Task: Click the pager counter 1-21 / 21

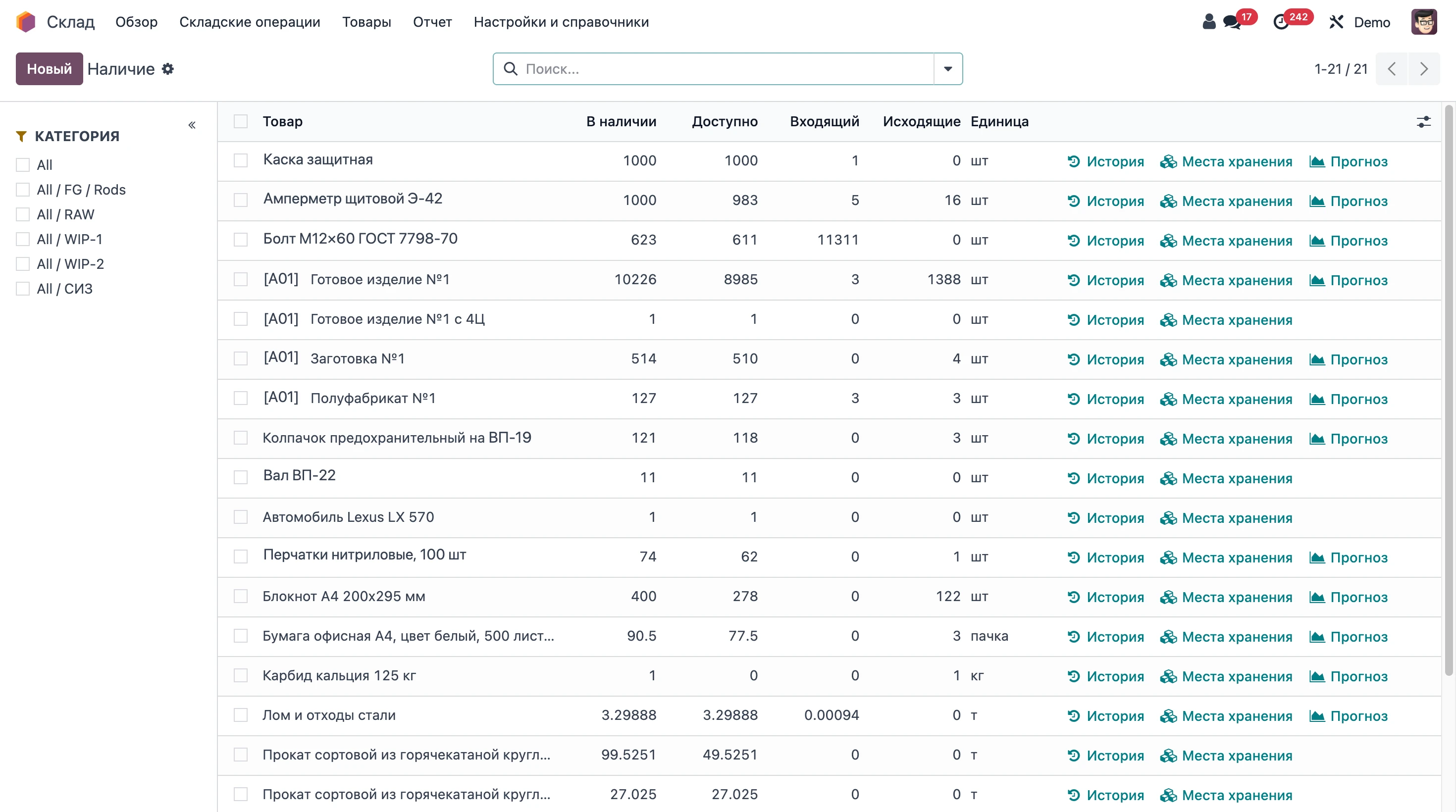Action: point(1341,69)
